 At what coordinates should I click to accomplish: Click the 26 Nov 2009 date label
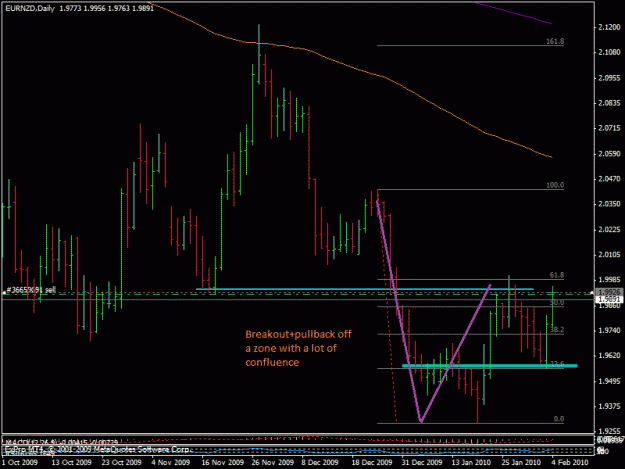tap(273, 462)
